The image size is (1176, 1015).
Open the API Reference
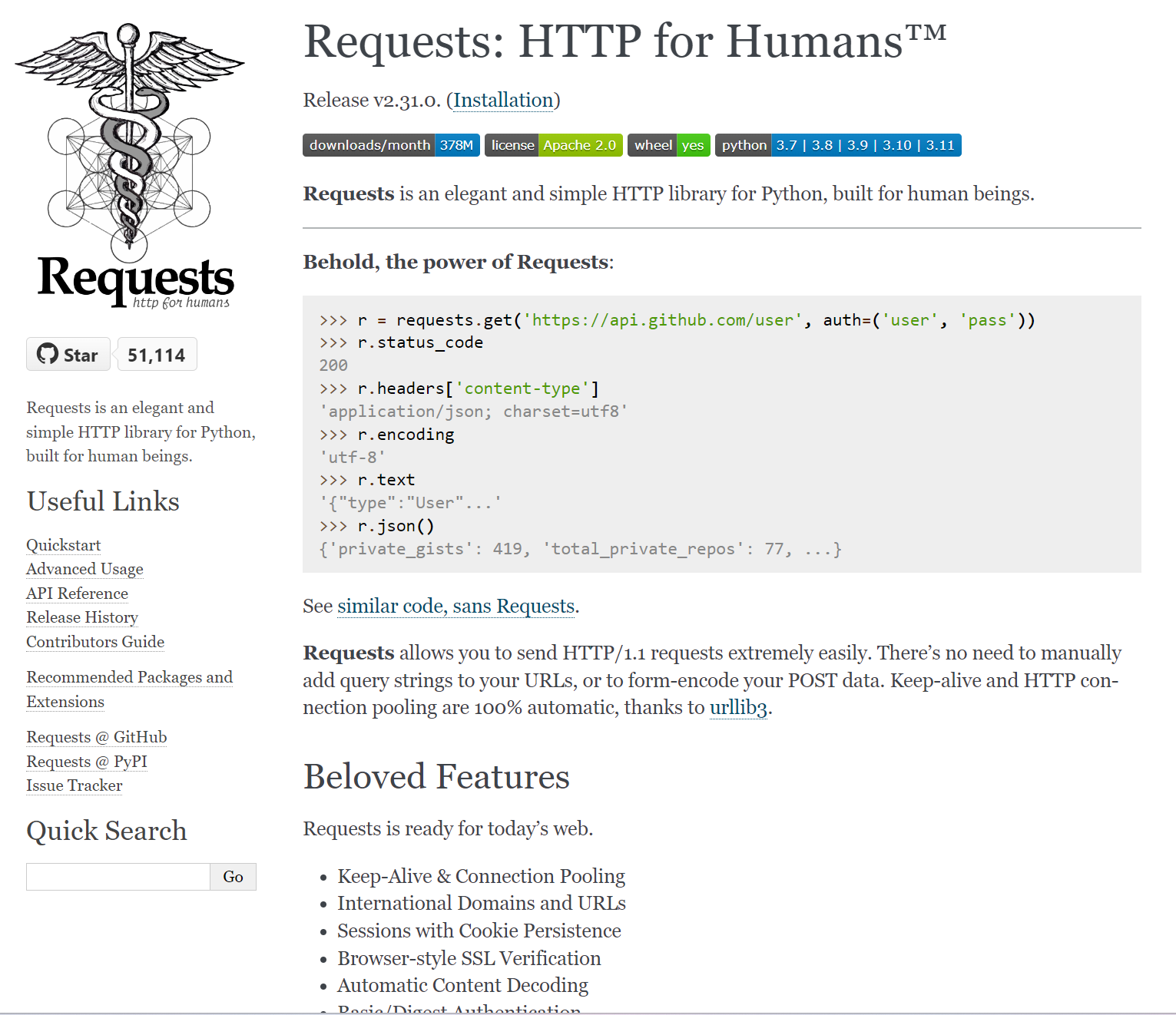click(x=77, y=594)
